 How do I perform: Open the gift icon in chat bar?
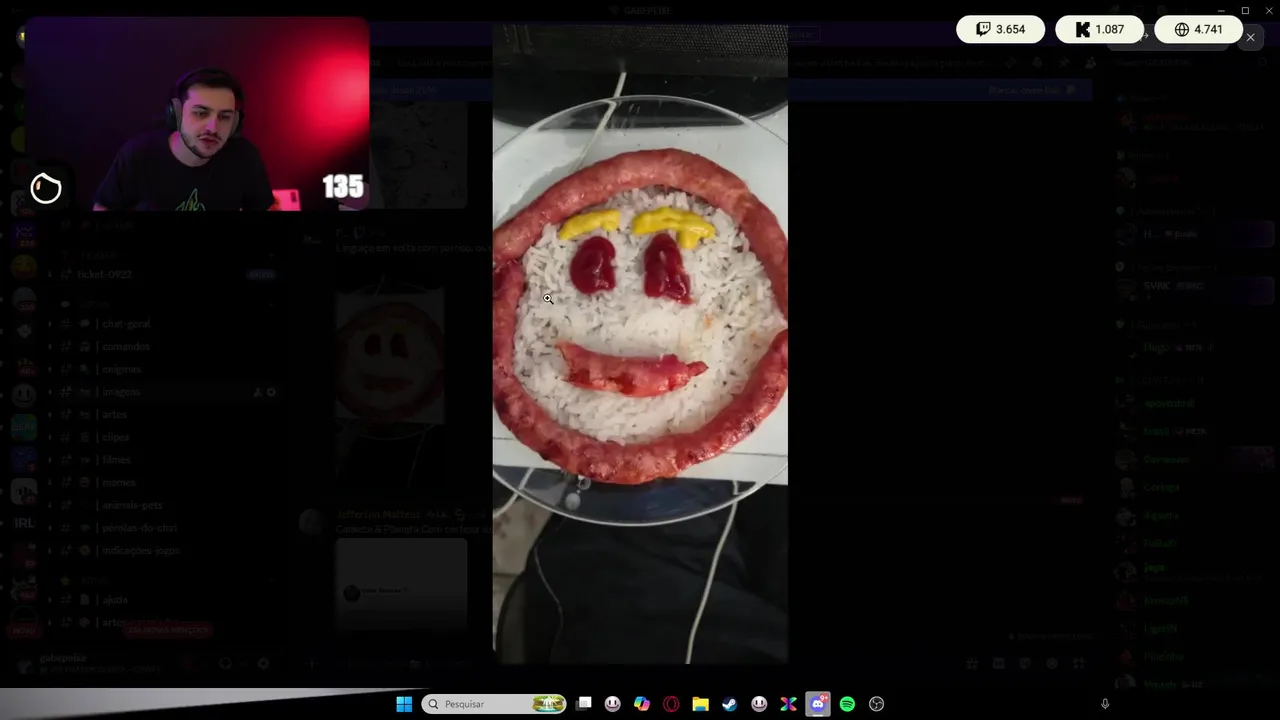[x=971, y=663]
